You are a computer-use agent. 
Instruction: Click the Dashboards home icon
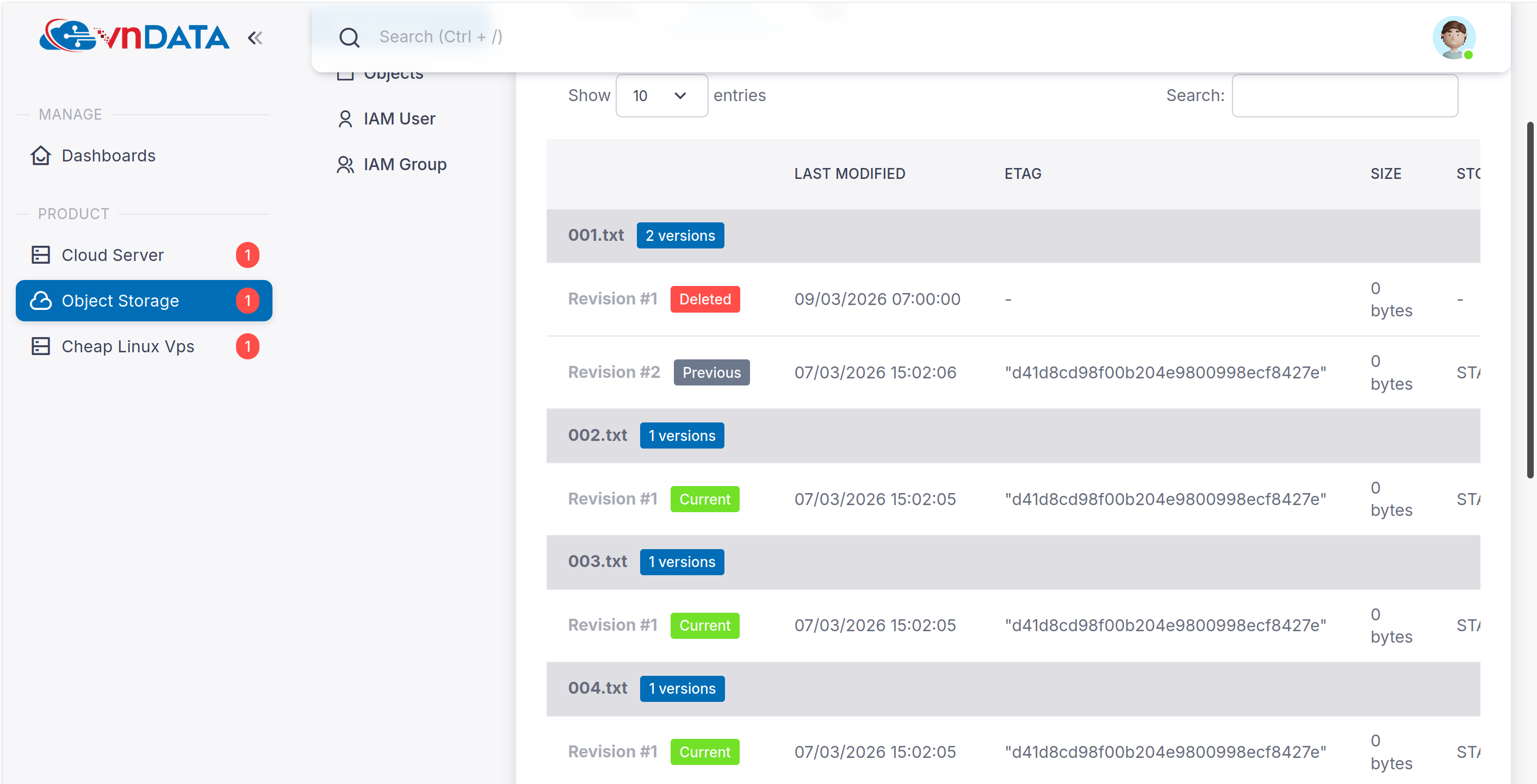tap(41, 155)
